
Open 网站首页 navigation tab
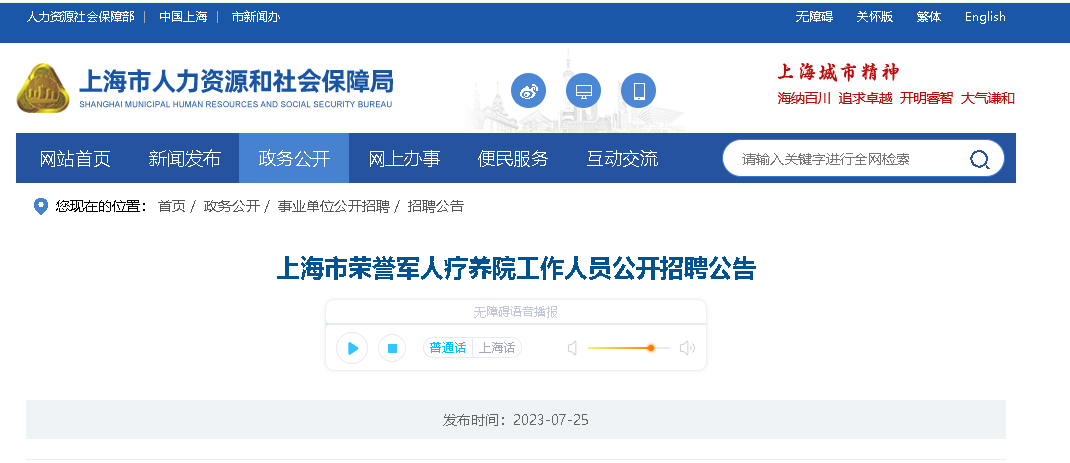pos(75,158)
